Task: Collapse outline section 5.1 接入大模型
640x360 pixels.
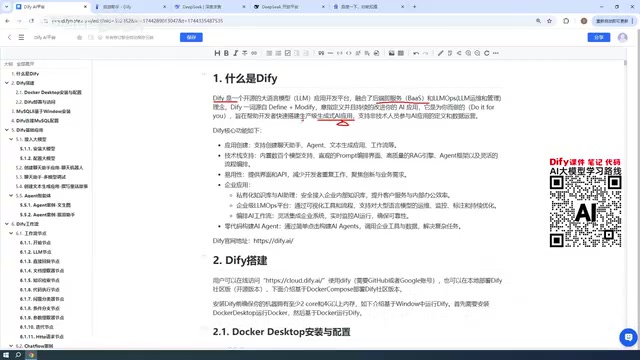Action: [x=11, y=139]
